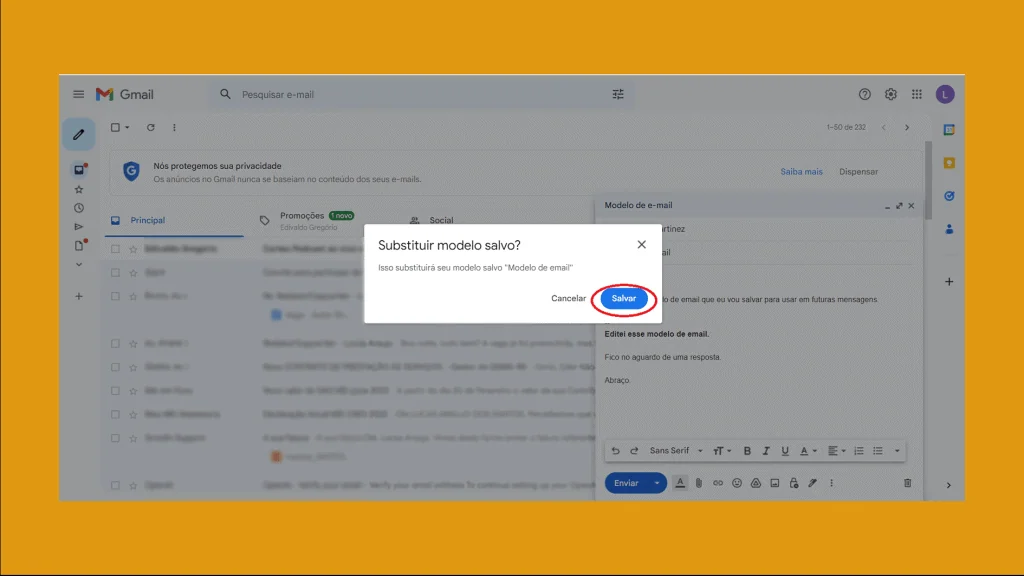Apply bold formatting to the text
1024x576 pixels.
(x=747, y=450)
